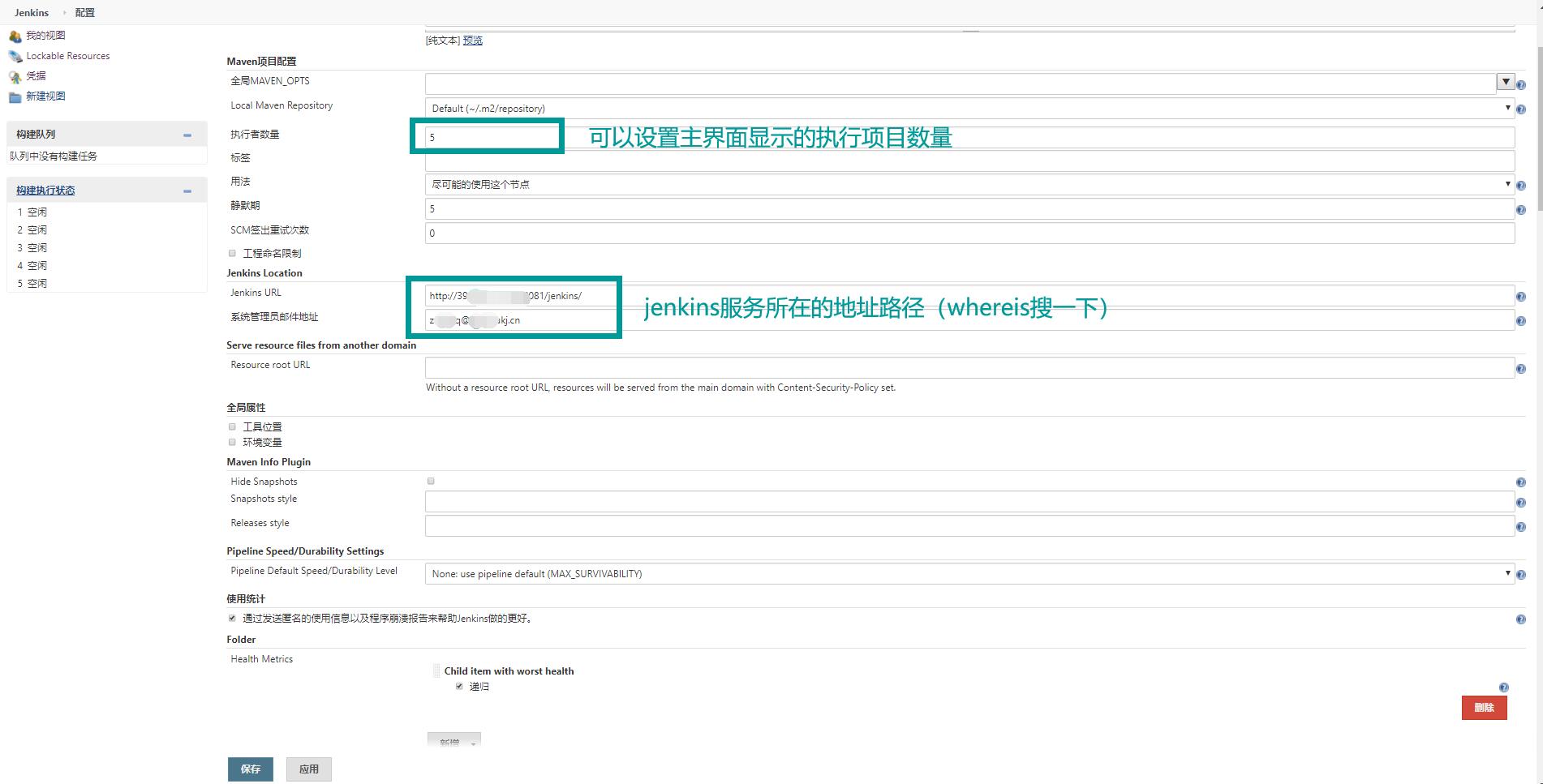The image size is (1543, 784).
Task: Open the Credentials (凭据) icon
Action: pos(15,76)
